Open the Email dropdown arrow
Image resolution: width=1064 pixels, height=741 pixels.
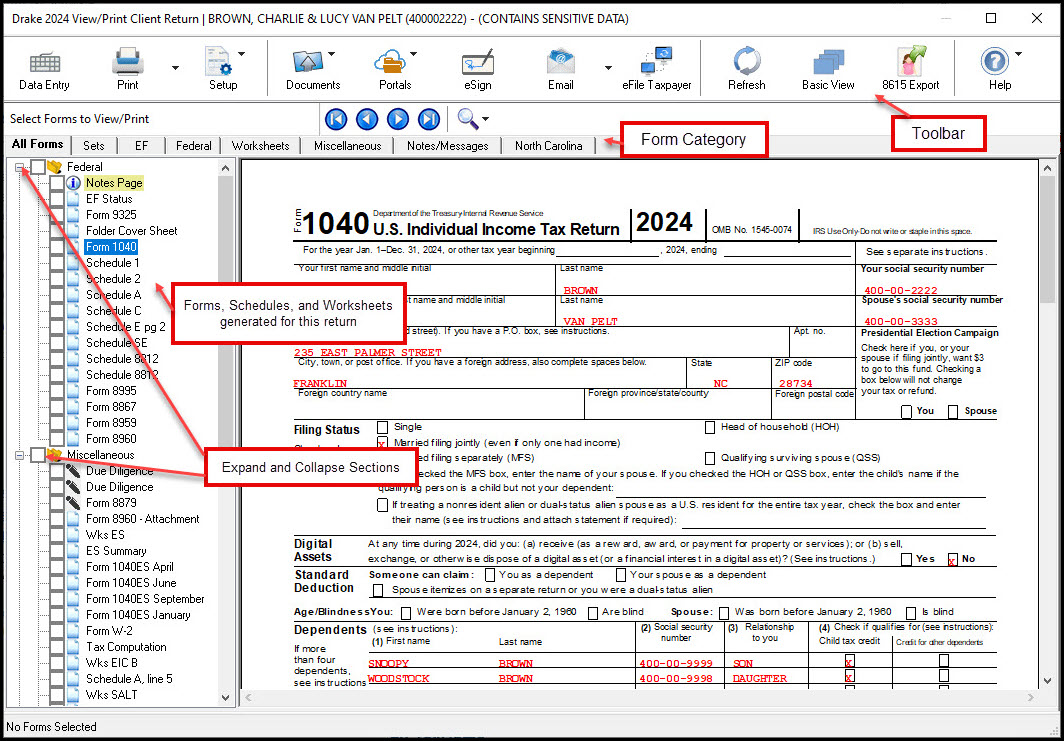coord(608,68)
